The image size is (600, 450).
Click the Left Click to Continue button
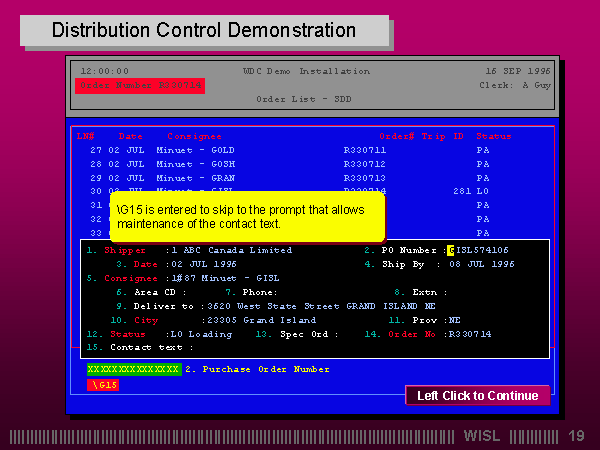click(x=477, y=395)
